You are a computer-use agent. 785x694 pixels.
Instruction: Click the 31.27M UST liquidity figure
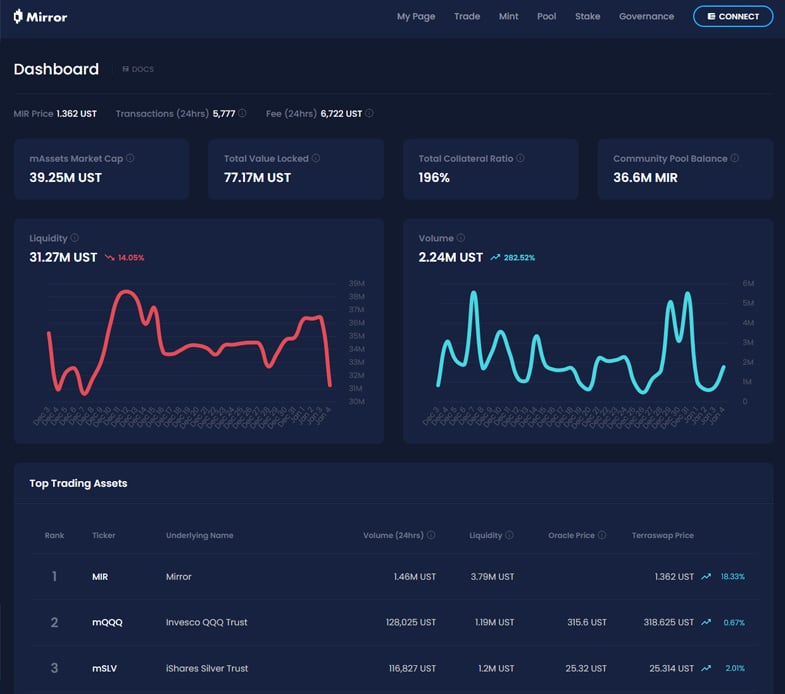pyautogui.click(x=63, y=257)
